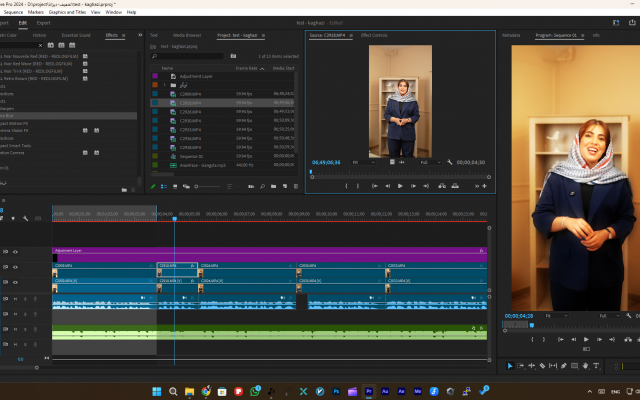The width and height of the screenshot is (640, 400).
Task: Click the purple Adjustment Layer label swatch
Action: pos(154,76)
